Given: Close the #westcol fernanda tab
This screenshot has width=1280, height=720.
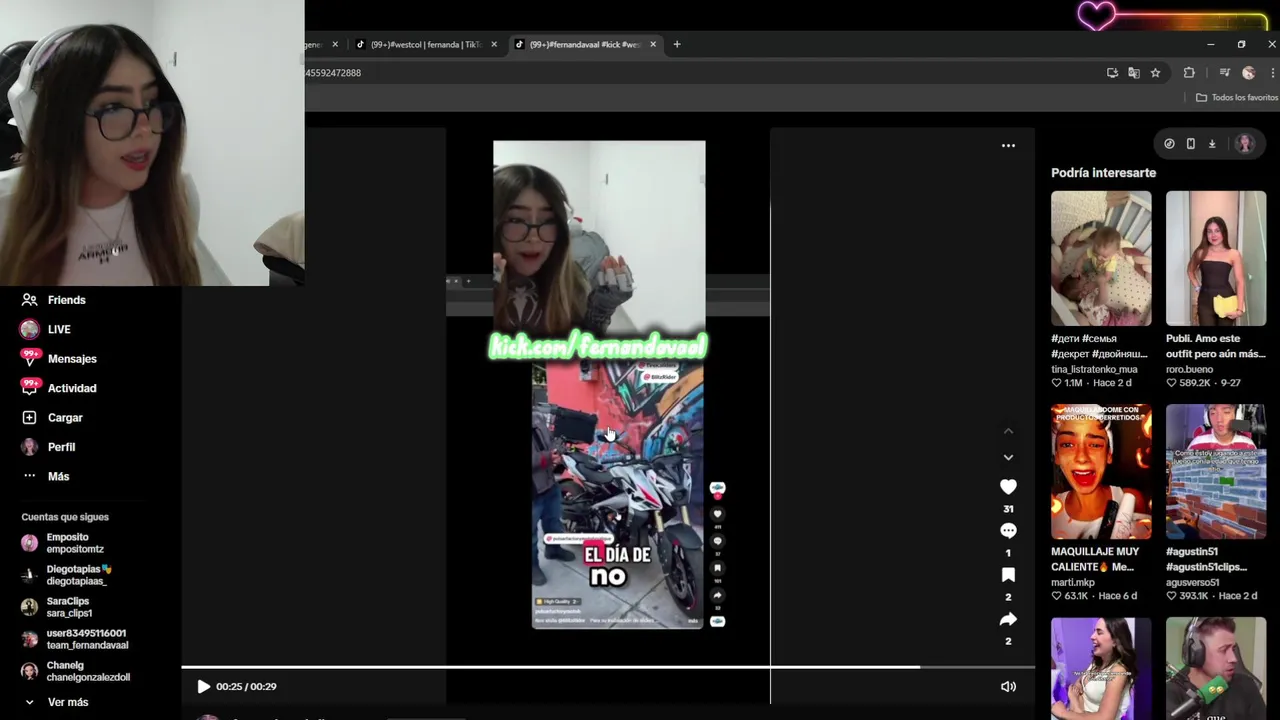Looking at the screenshot, I should click(x=494, y=44).
